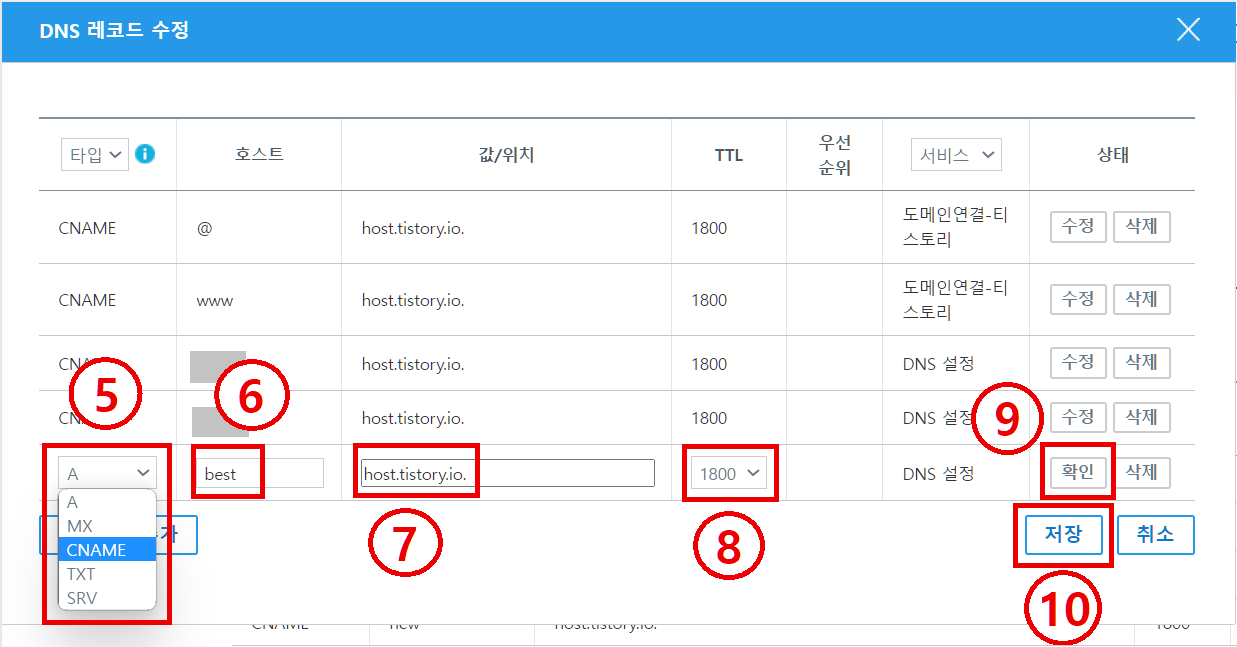The width and height of the screenshot is (1237, 647).
Task: Click 확인 to confirm the new record
Action: (1078, 471)
